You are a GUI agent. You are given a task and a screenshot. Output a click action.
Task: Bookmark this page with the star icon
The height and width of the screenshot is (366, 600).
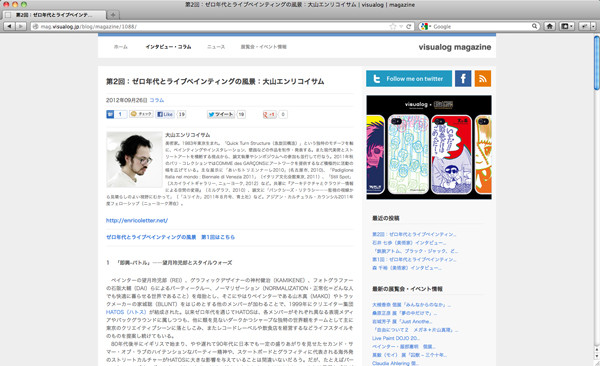[x=393, y=26]
